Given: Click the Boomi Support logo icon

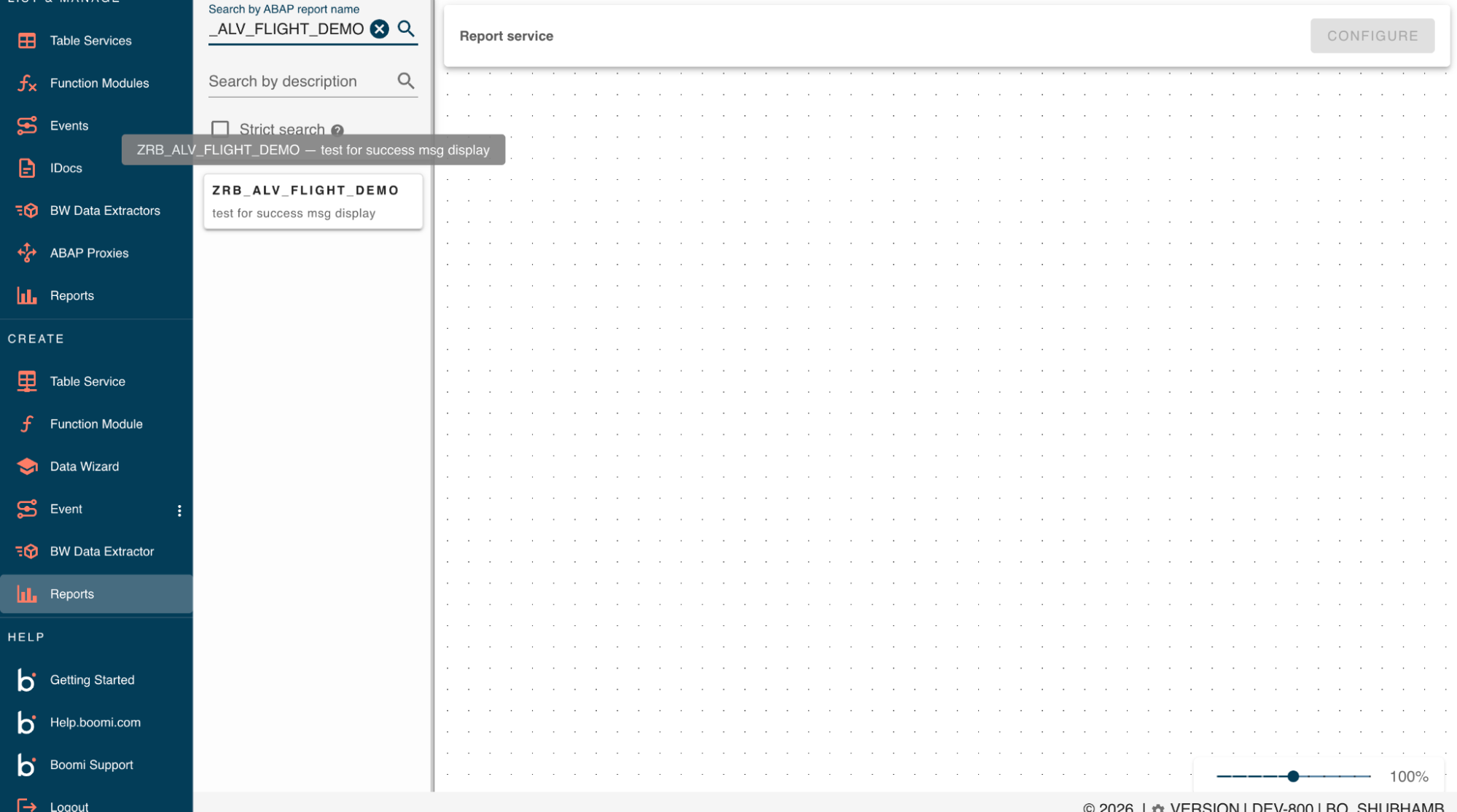Looking at the screenshot, I should coord(26,765).
